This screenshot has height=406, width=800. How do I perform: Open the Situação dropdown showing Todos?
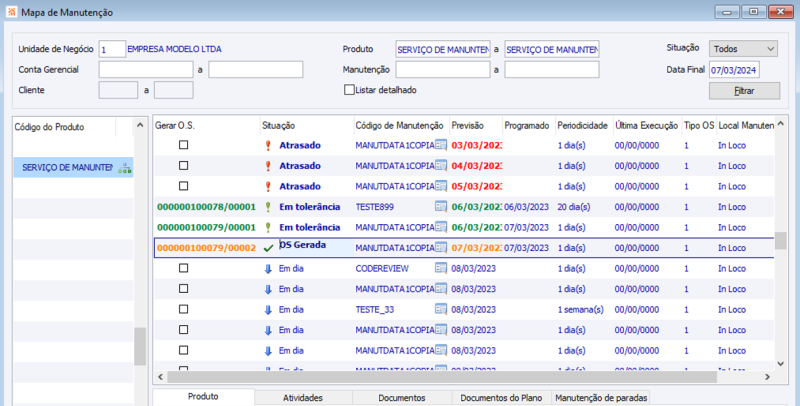click(743, 49)
